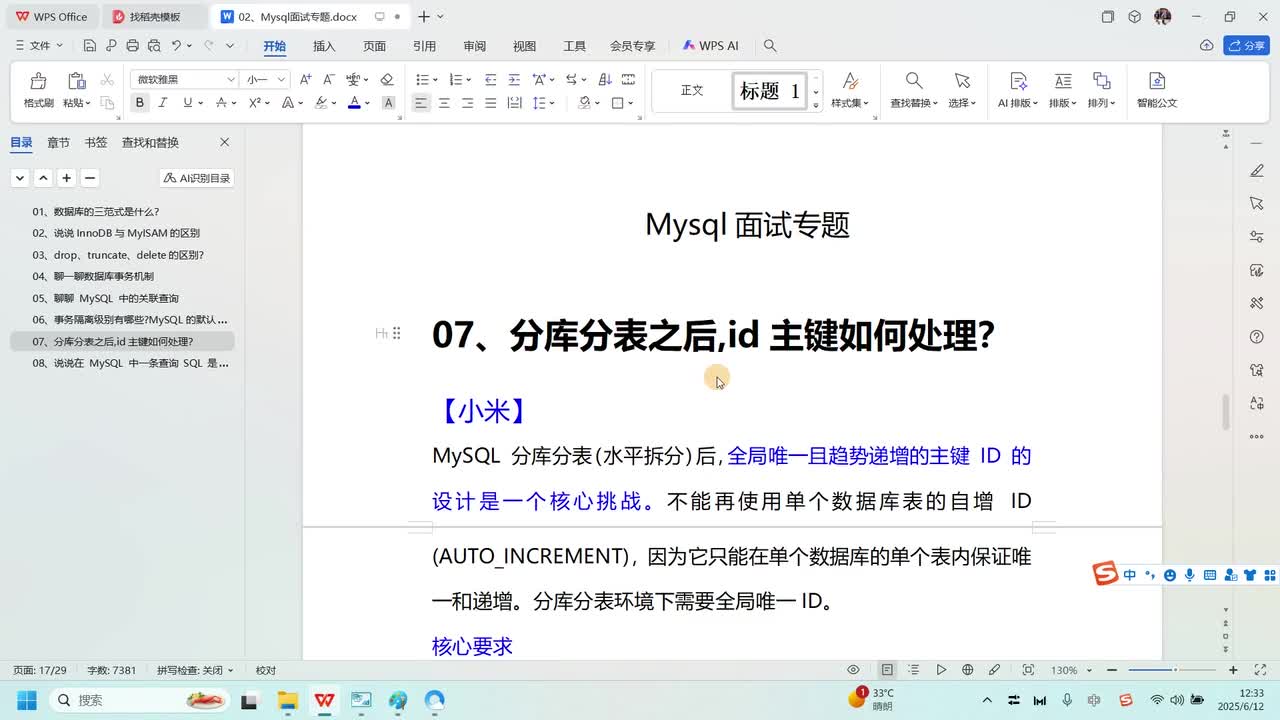
Task: Click the Share (分享) button
Action: [1246, 46]
